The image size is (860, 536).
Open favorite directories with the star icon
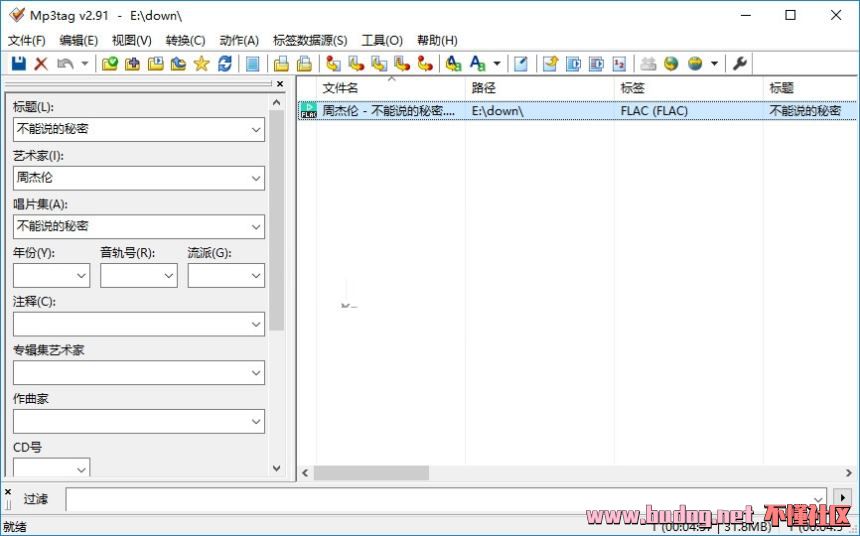[201, 64]
